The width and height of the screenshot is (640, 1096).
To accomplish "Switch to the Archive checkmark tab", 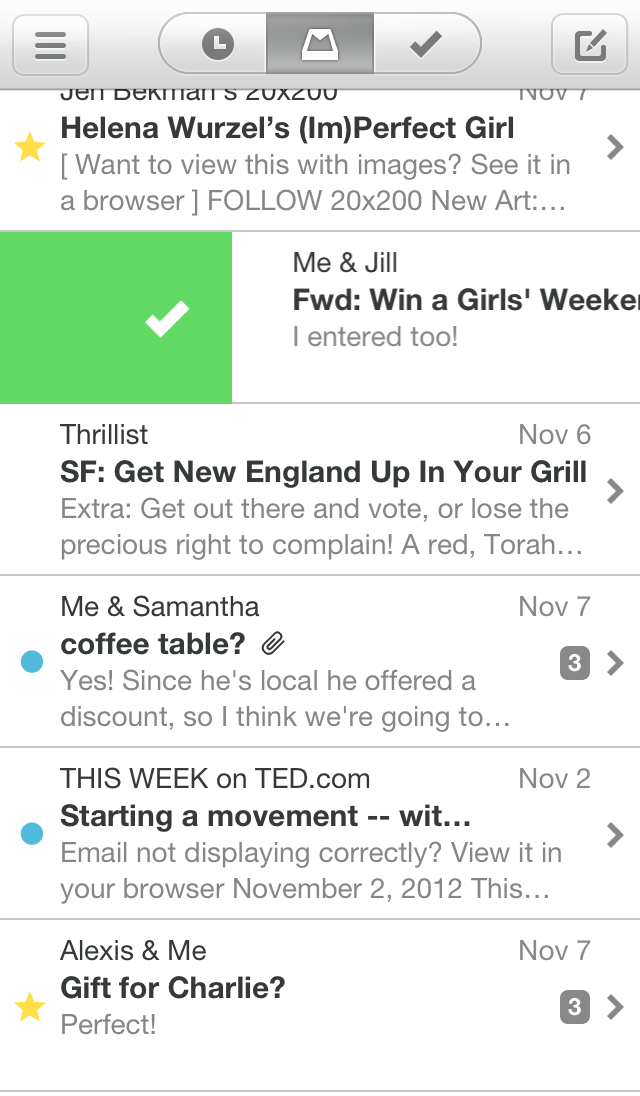I will [x=427, y=44].
